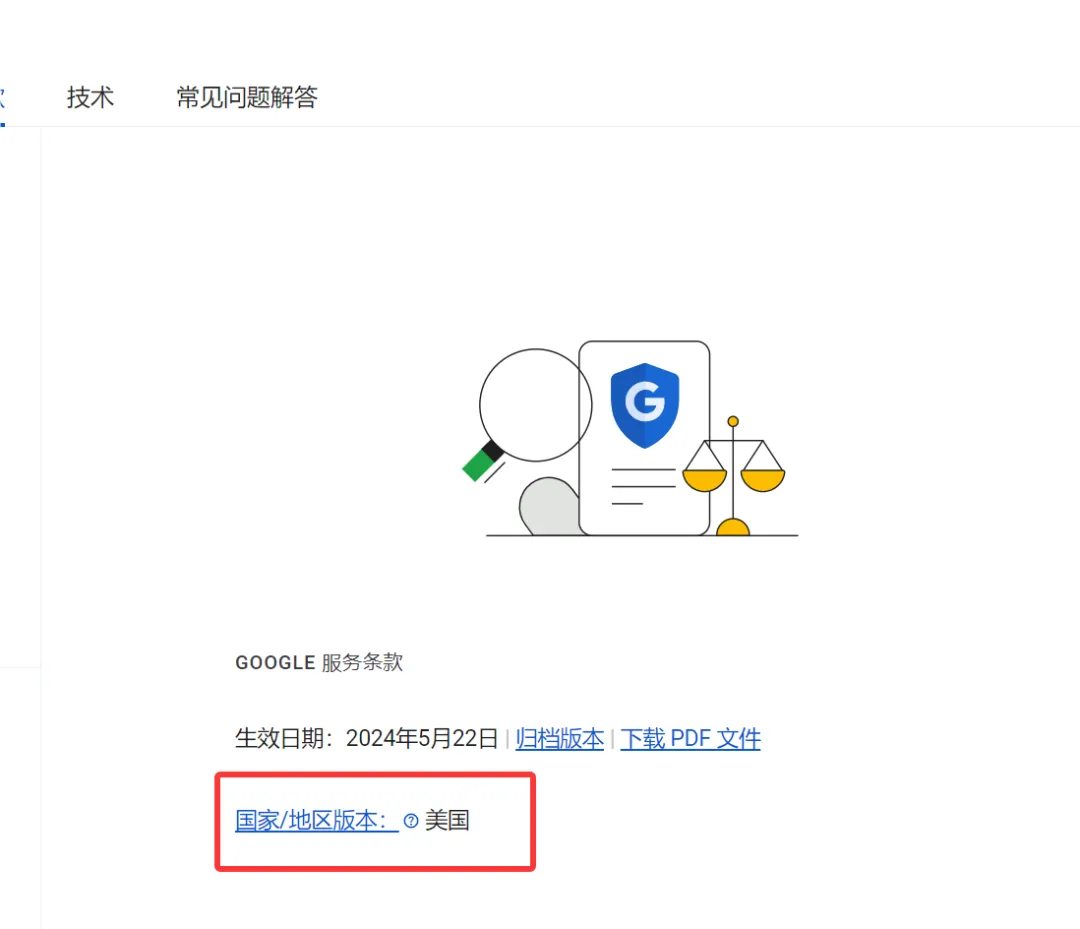The image size is (1080, 929).
Task: Open the 常见问题解答 tab
Action: (247, 97)
